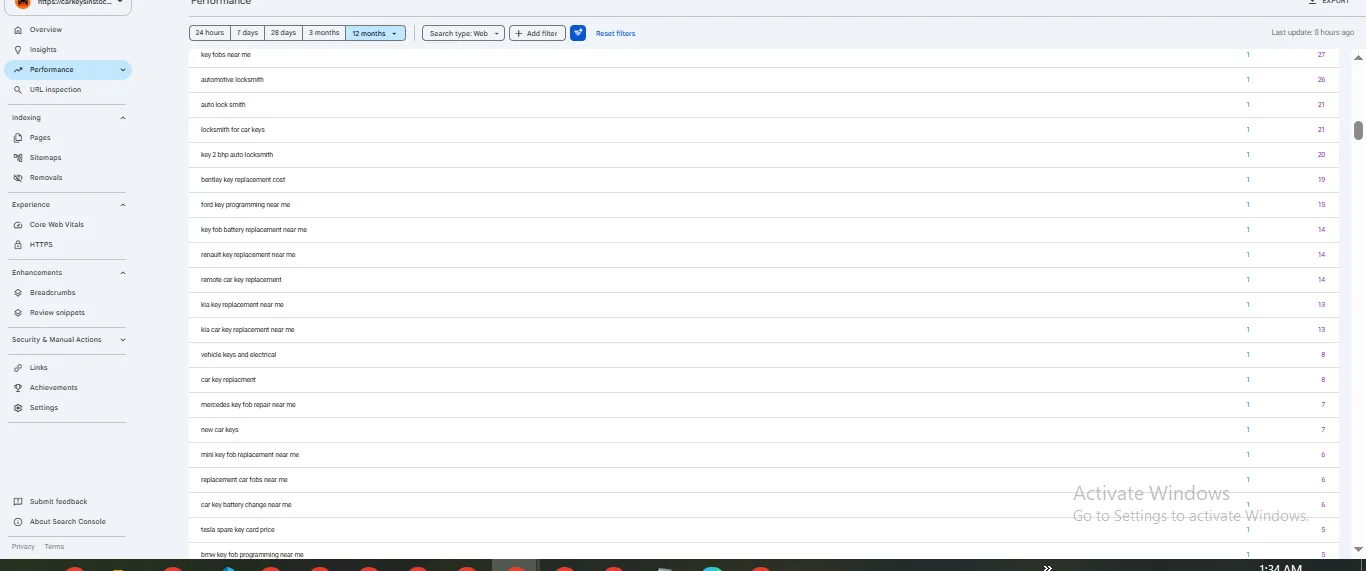
Task: Select query 'kia car key replacement near me'
Action: click(x=247, y=330)
